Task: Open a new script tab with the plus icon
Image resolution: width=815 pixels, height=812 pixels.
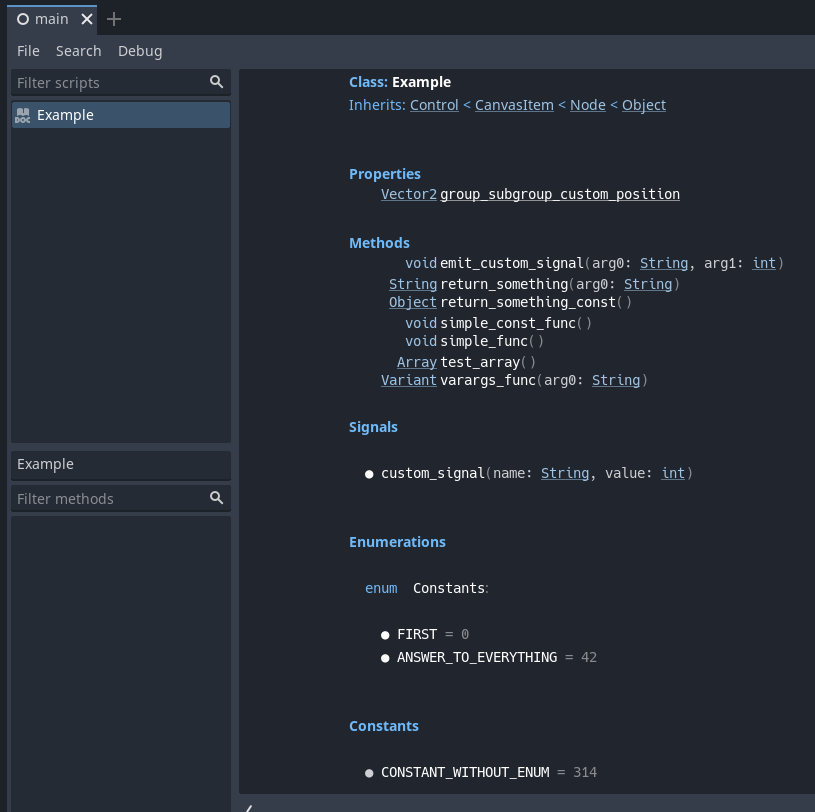Action: (113, 18)
